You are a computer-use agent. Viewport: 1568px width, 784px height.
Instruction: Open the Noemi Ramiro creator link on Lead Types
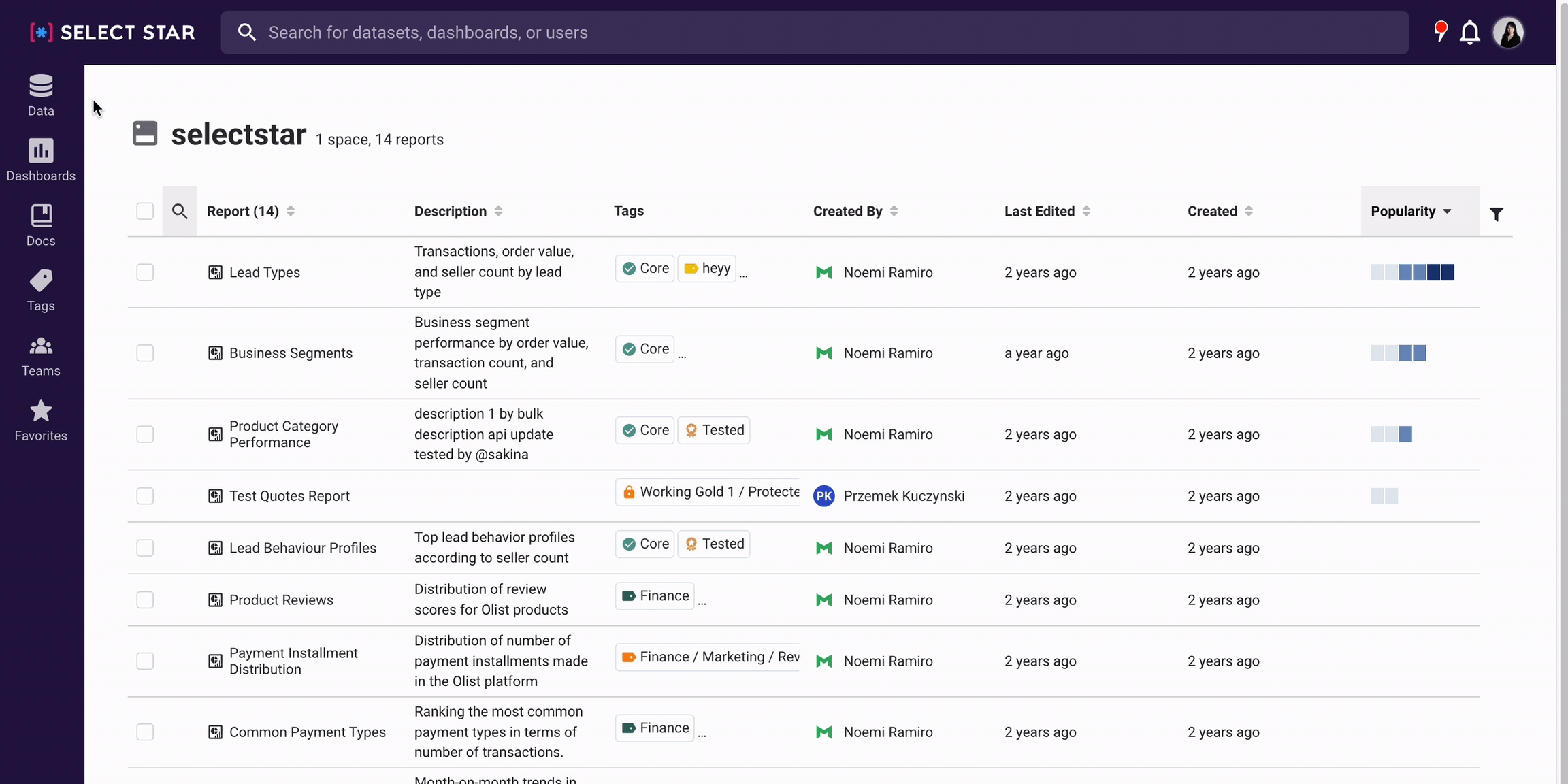click(887, 272)
